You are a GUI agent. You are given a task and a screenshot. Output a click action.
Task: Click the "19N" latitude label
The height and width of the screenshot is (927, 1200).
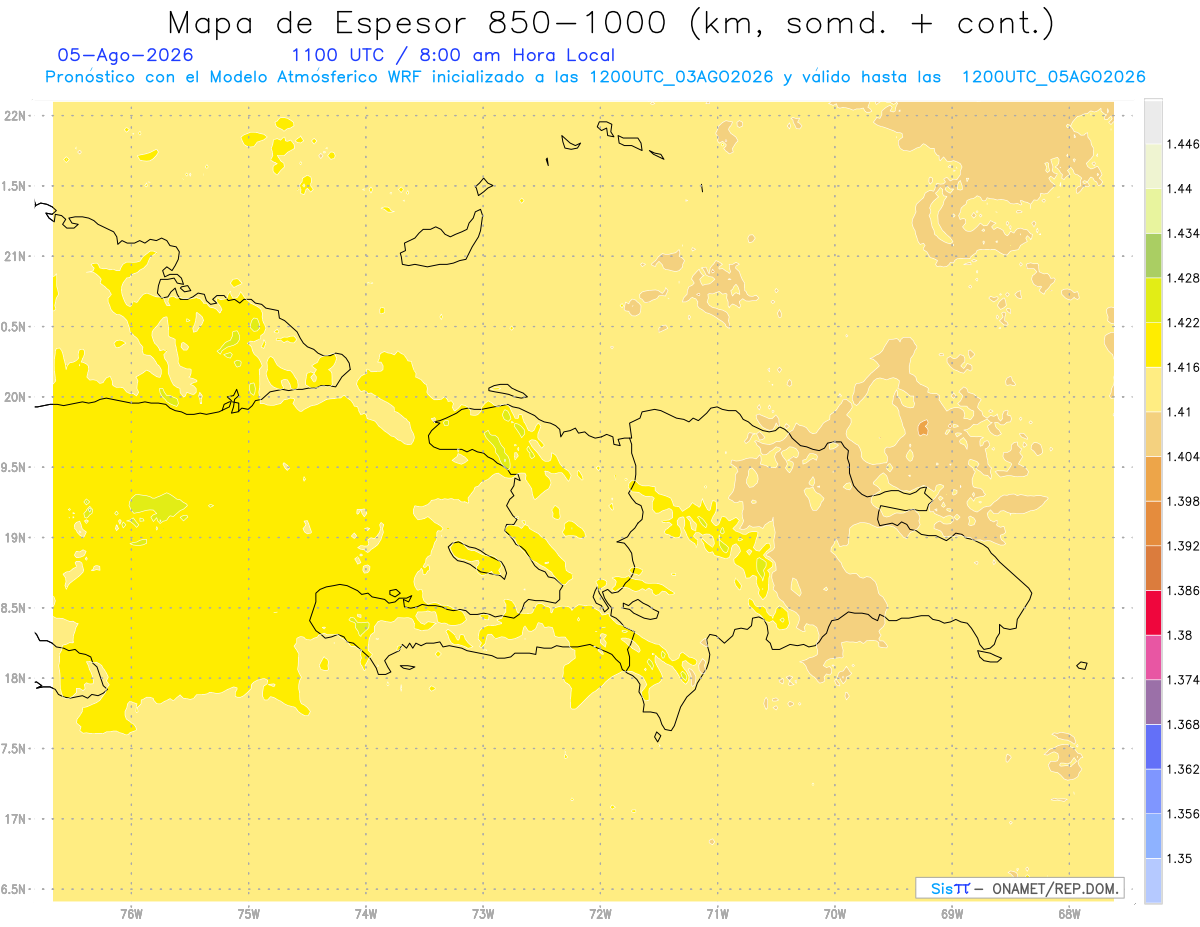point(16,538)
